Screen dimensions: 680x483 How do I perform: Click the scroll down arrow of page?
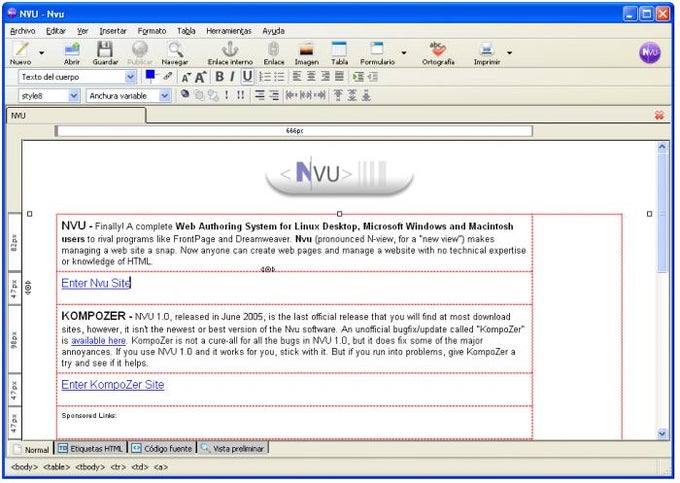click(662, 433)
